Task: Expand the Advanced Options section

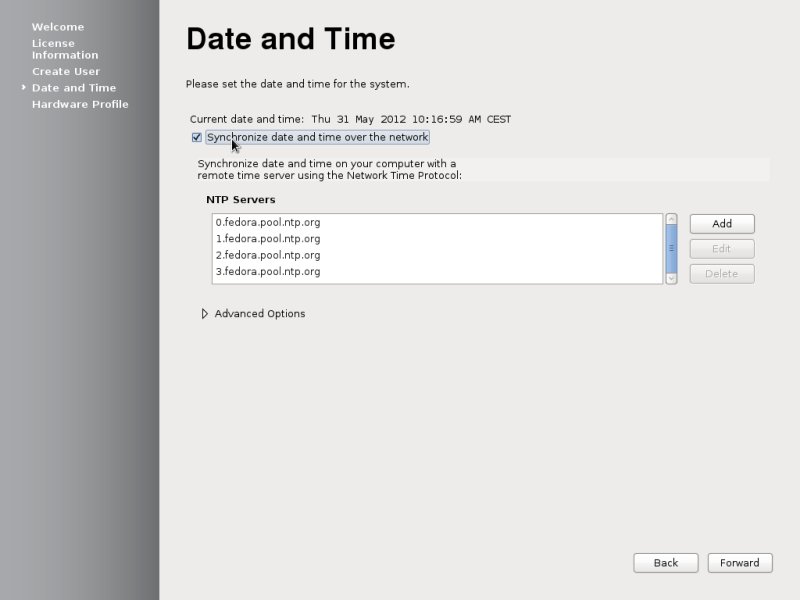Action: pos(205,314)
